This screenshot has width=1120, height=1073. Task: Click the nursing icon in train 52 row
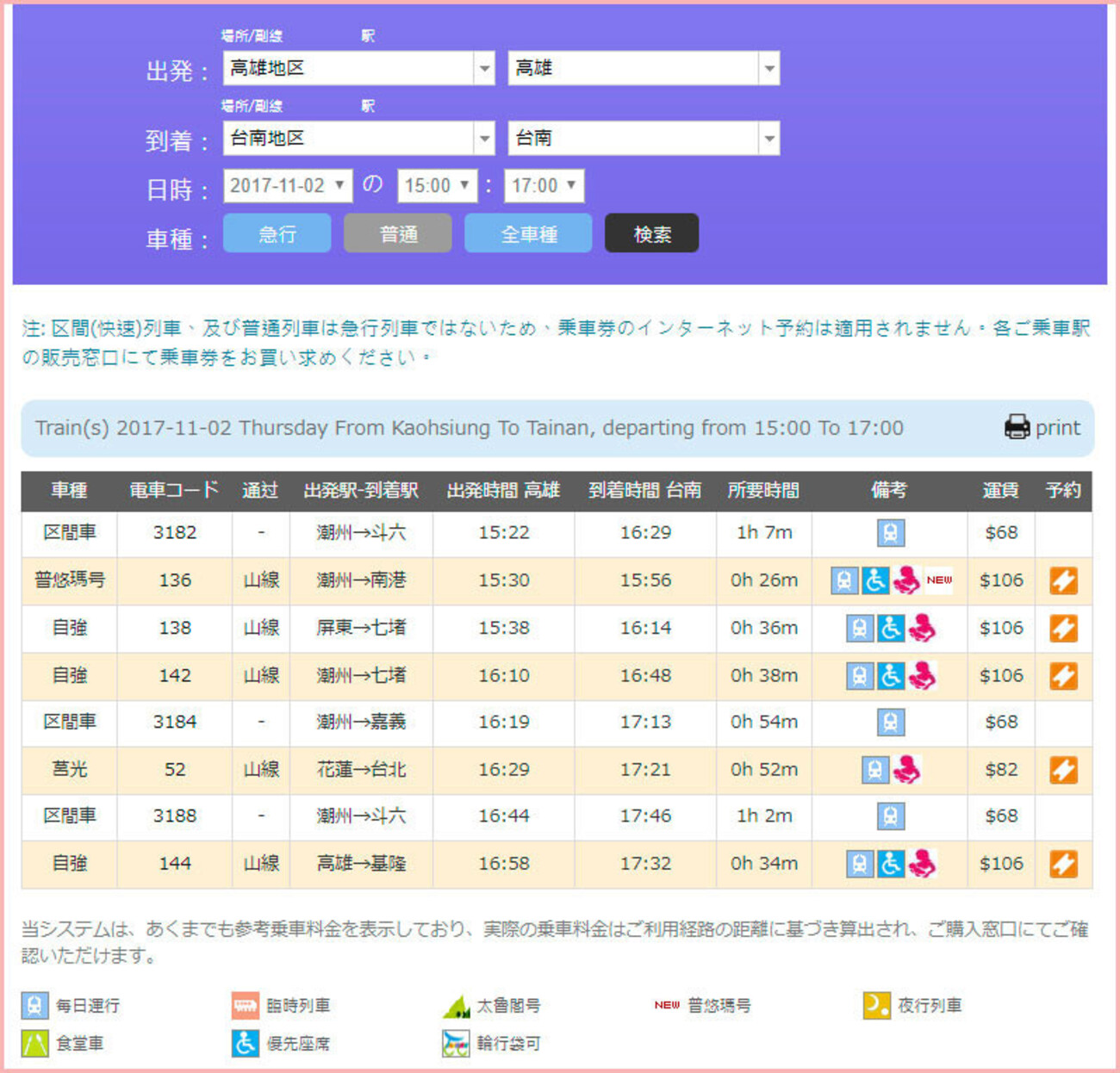point(906,770)
